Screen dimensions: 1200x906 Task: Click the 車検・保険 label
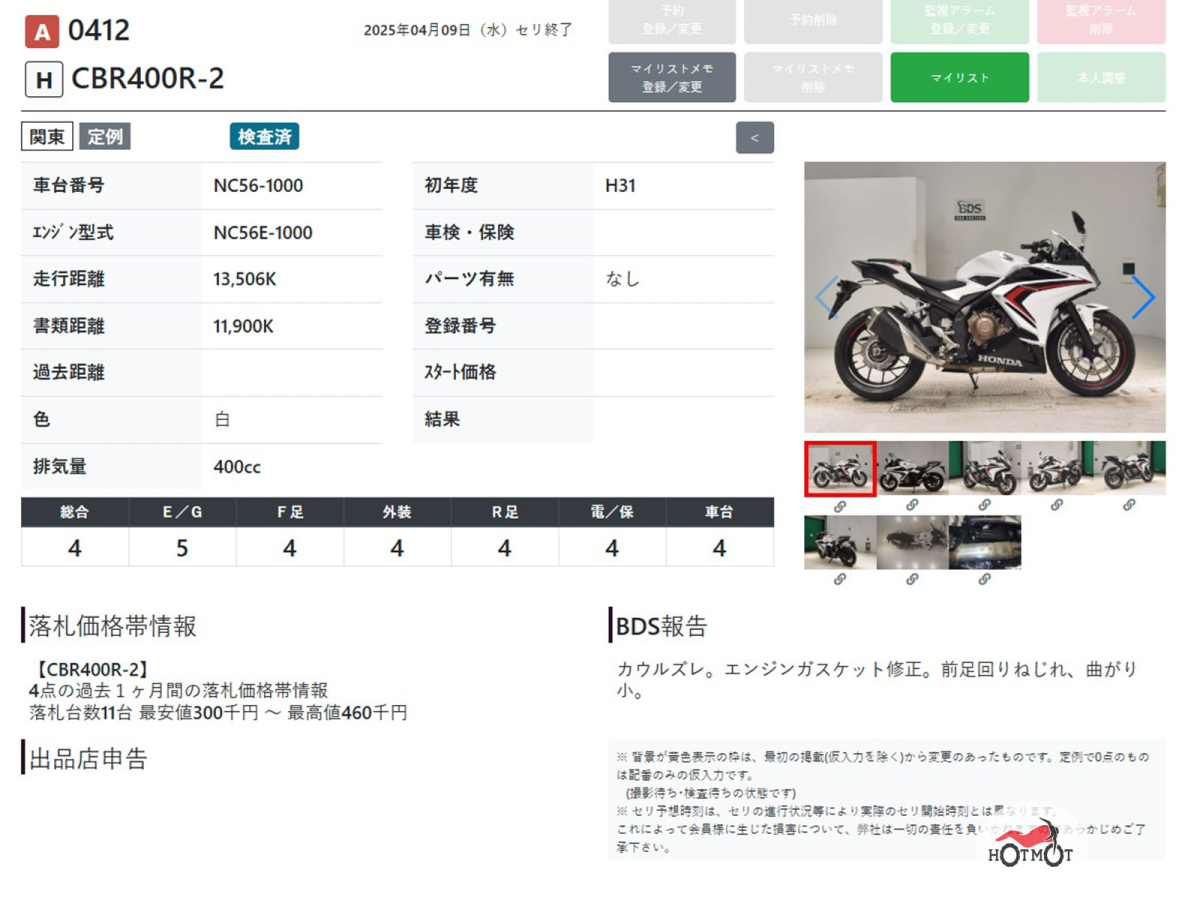pos(469,233)
